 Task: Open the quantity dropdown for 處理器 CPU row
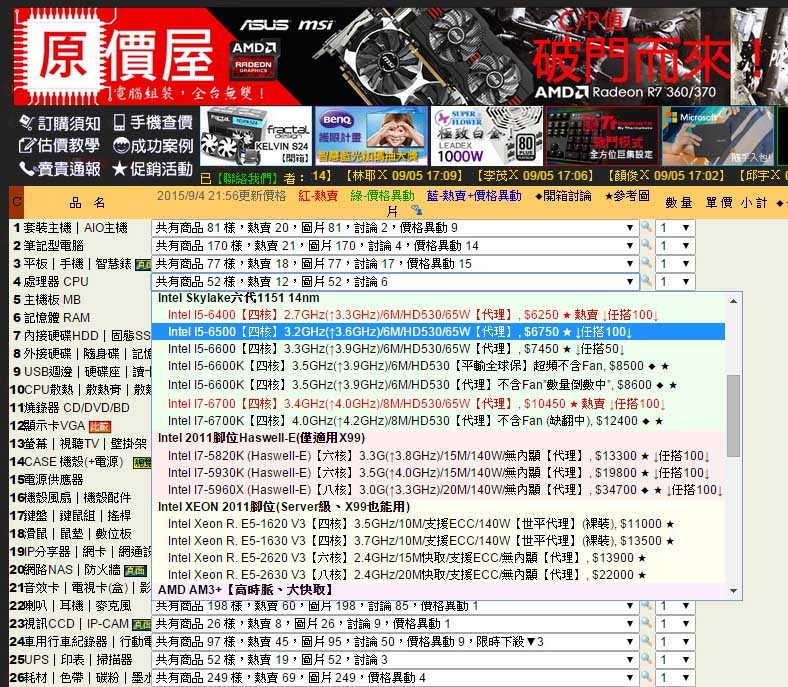coord(675,282)
